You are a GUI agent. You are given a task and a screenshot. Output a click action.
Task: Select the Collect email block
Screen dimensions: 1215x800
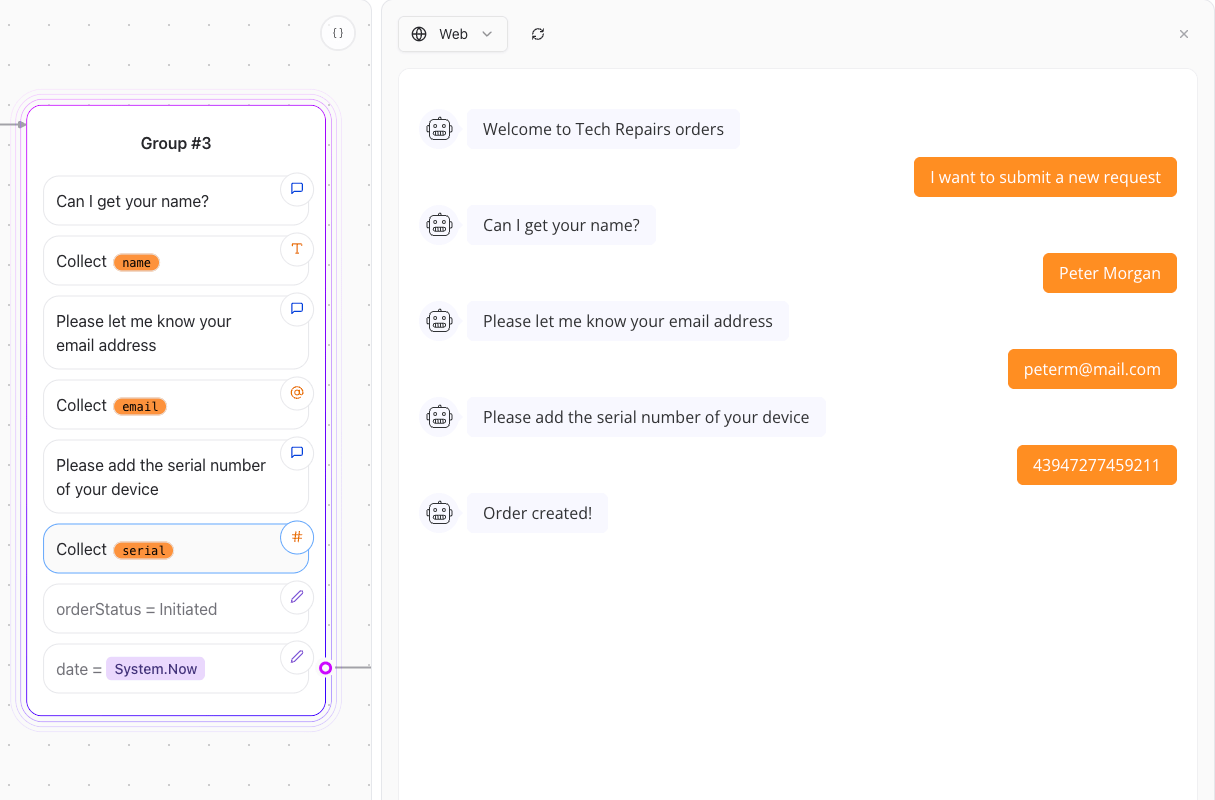[x=176, y=405]
